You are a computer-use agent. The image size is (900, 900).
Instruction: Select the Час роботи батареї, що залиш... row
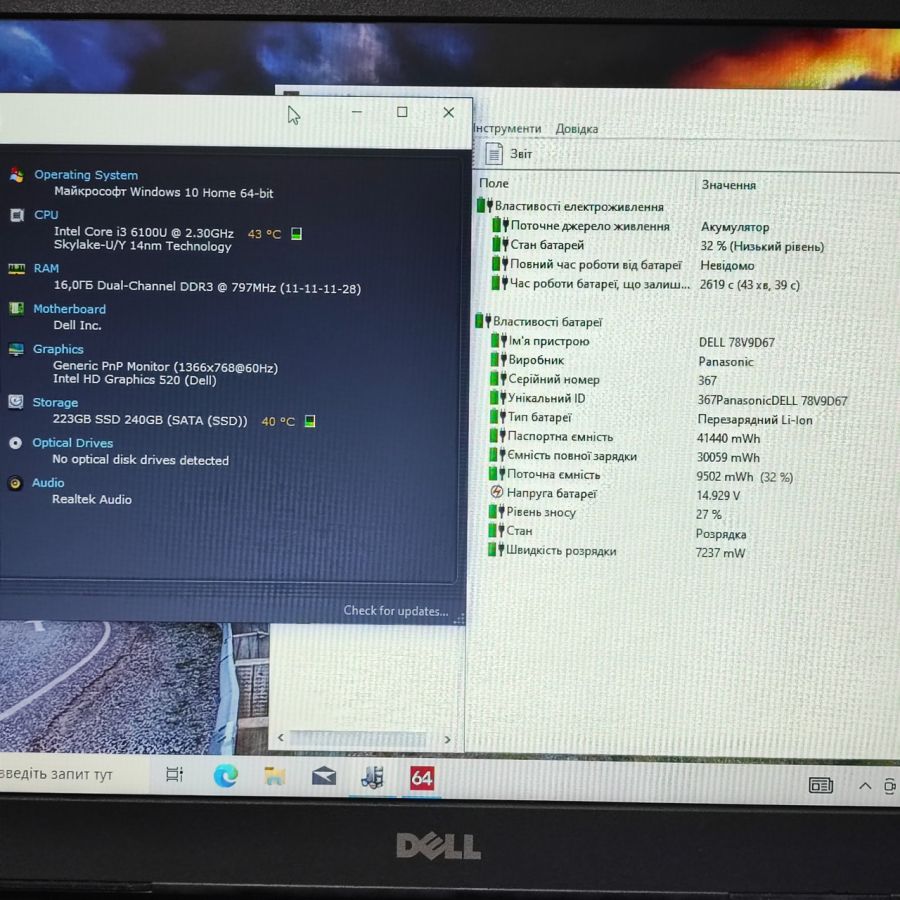tap(646, 284)
